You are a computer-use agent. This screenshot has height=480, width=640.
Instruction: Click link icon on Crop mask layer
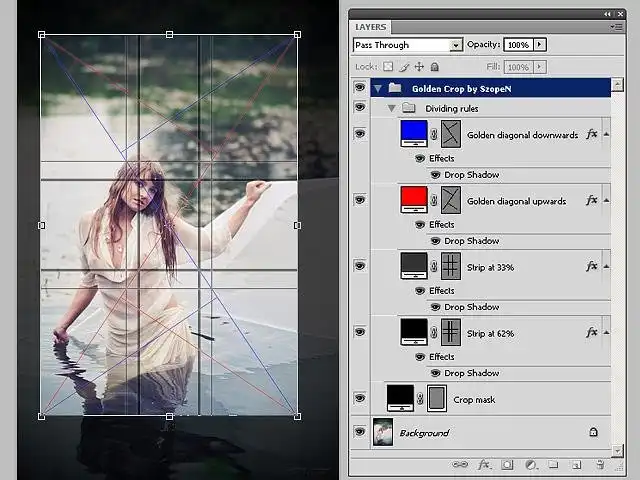click(420, 398)
